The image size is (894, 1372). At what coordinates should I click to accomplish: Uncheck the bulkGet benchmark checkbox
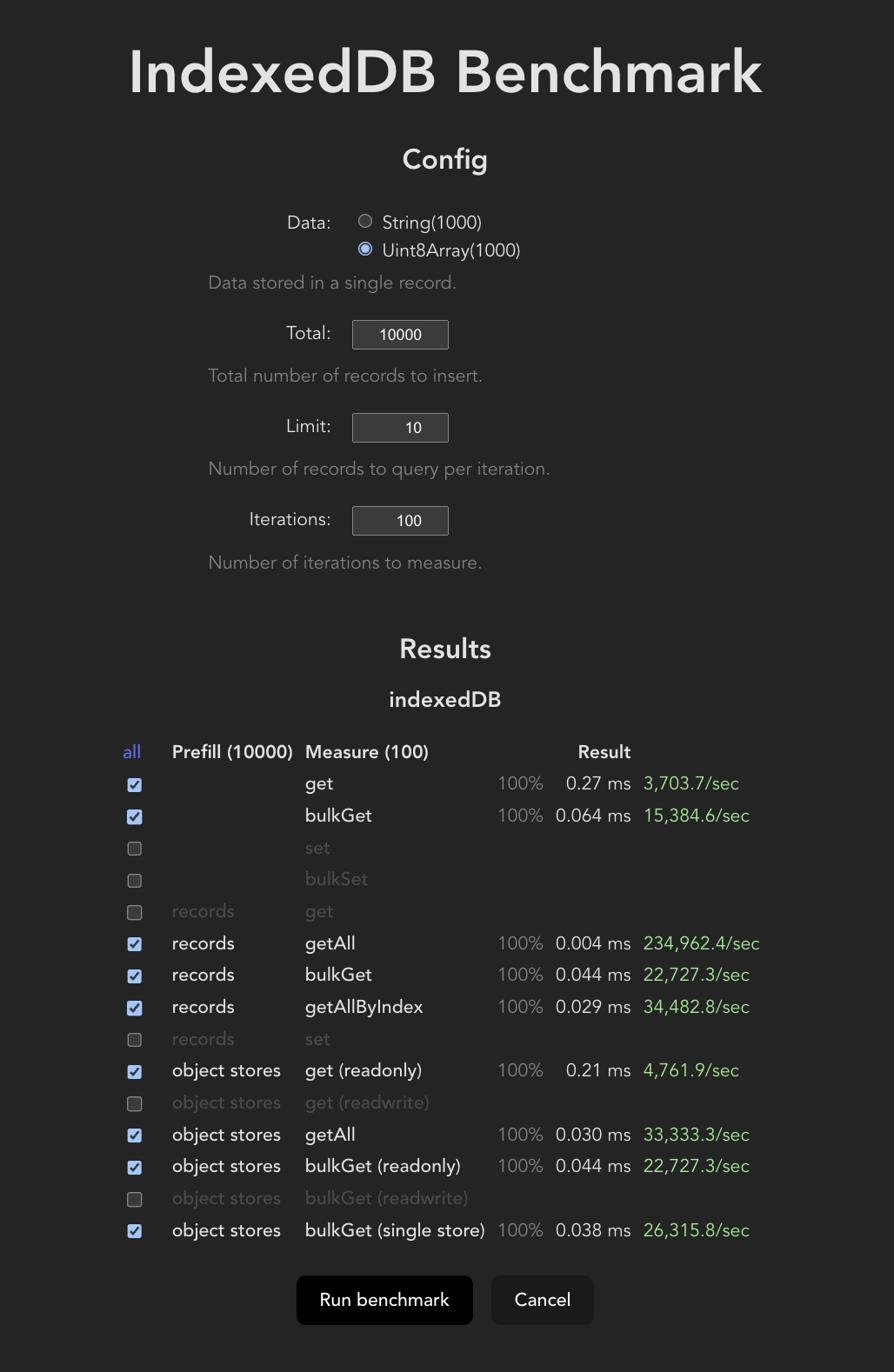pyautogui.click(x=134, y=816)
